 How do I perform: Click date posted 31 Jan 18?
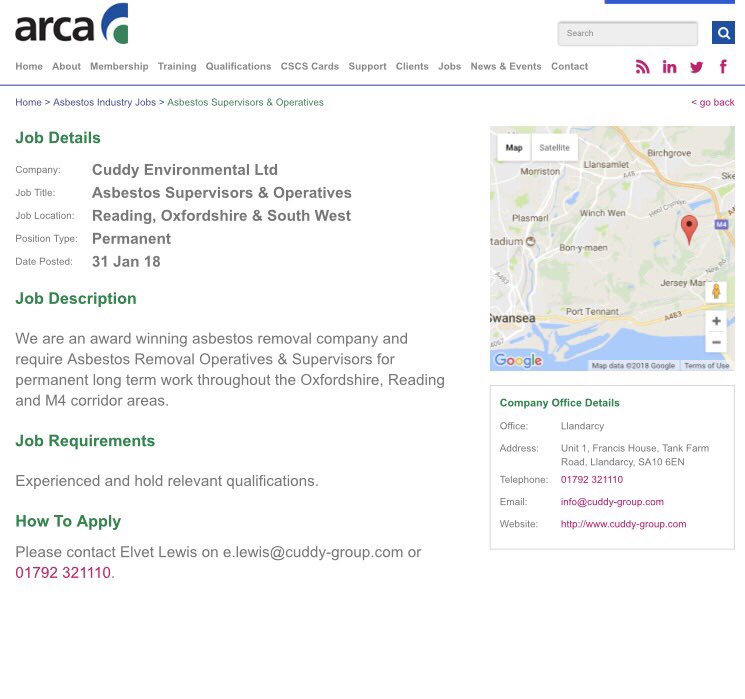pyautogui.click(x=126, y=261)
